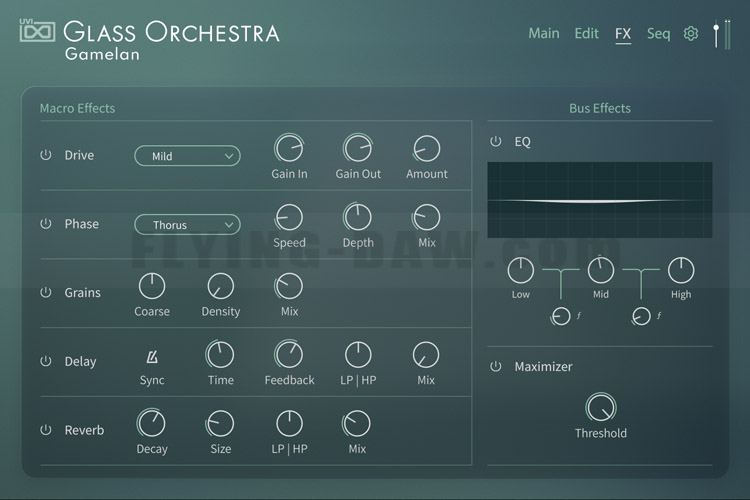Image resolution: width=750 pixels, height=500 pixels.
Task: Click the Delay Time knob
Action: pyautogui.click(x=221, y=355)
